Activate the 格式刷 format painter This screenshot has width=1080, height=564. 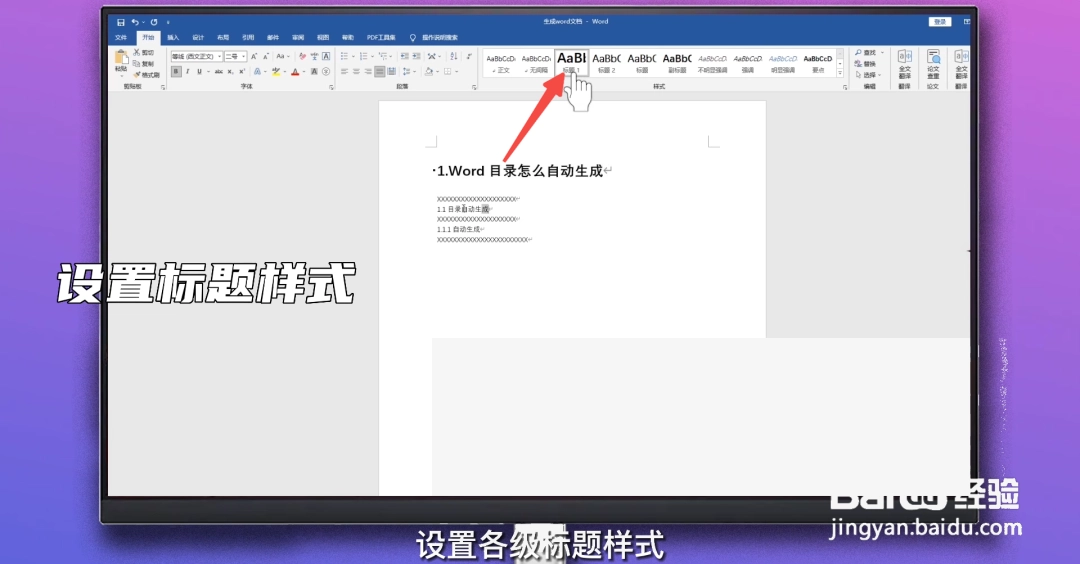click(147, 74)
